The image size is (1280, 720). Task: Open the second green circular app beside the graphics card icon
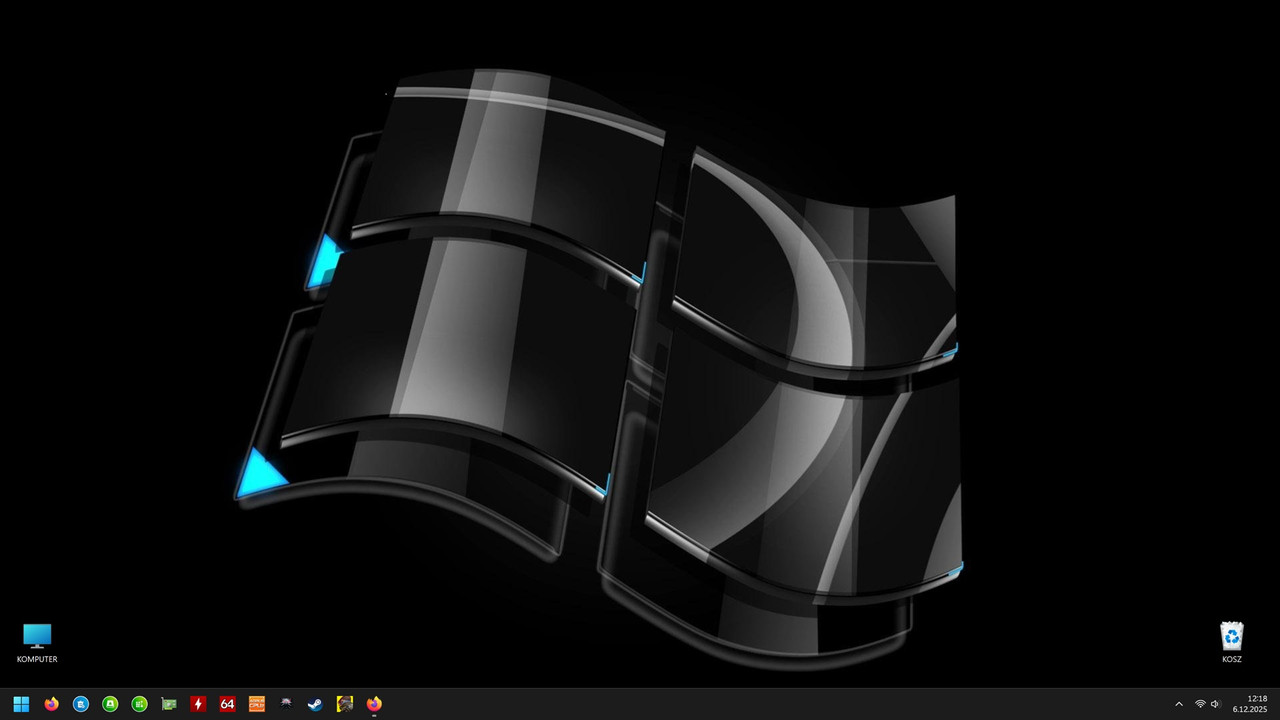pos(140,704)
